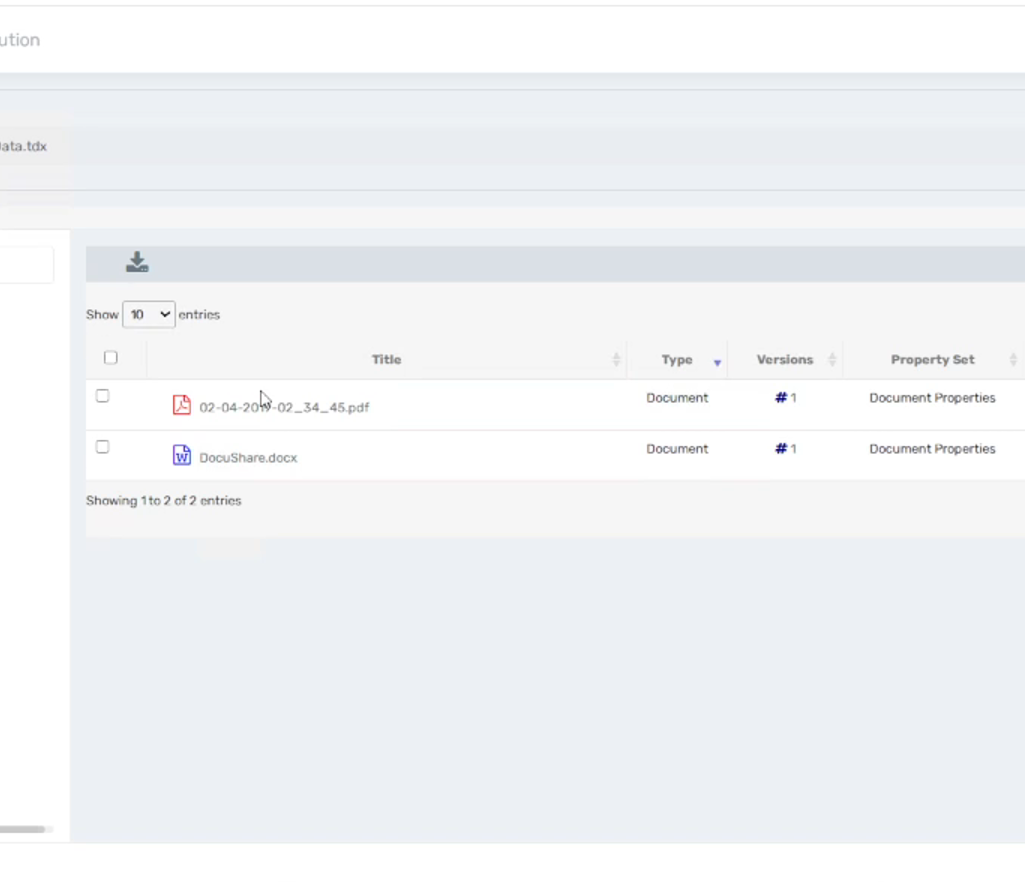Click the hash version icon for DocuShare.docx
This screenshot has width=1025, height=883.
point(781,448)
